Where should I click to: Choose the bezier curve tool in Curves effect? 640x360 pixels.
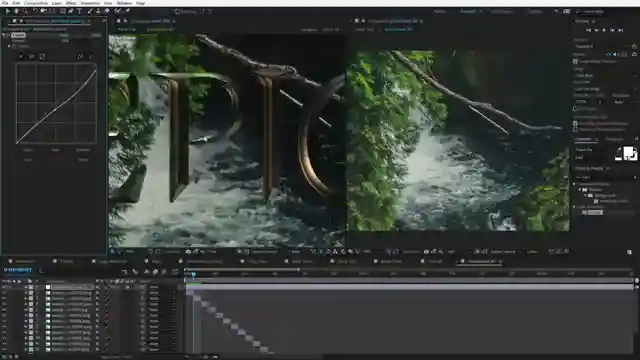(x=80, y=56)
